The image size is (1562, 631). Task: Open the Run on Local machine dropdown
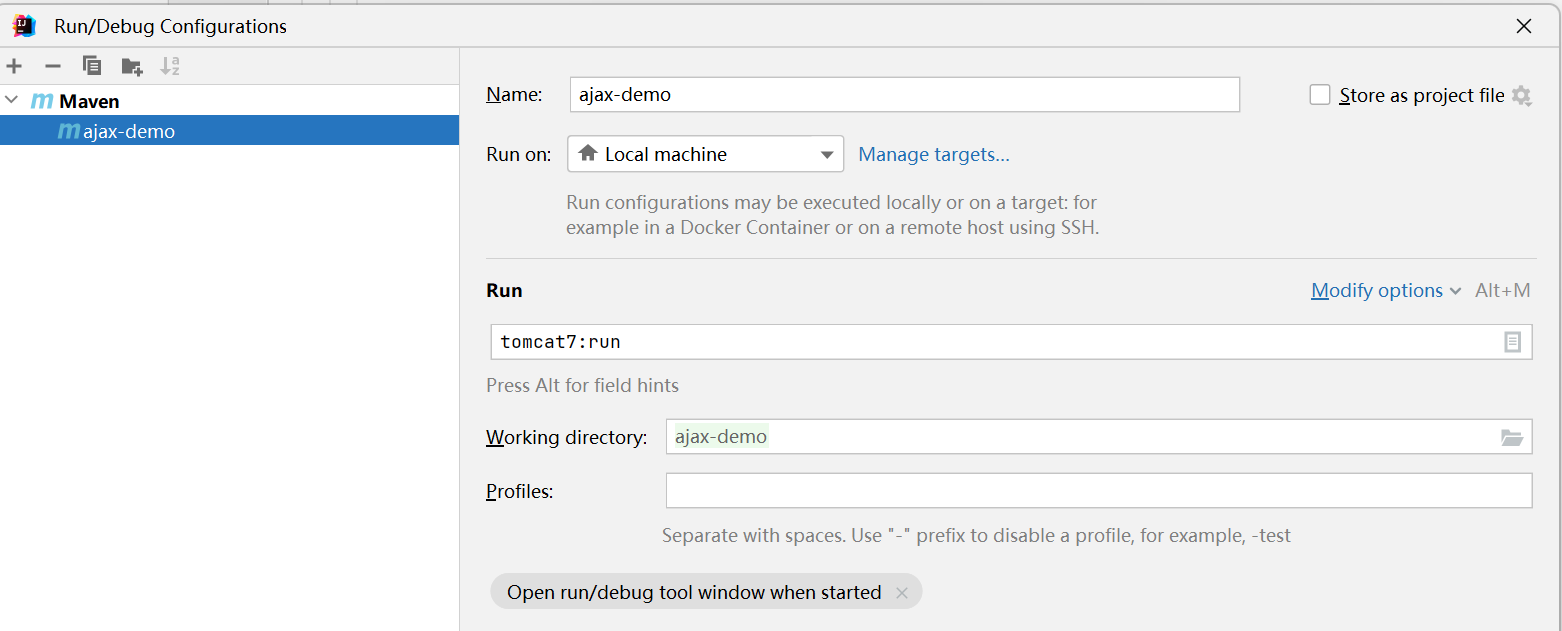(705, 154)
